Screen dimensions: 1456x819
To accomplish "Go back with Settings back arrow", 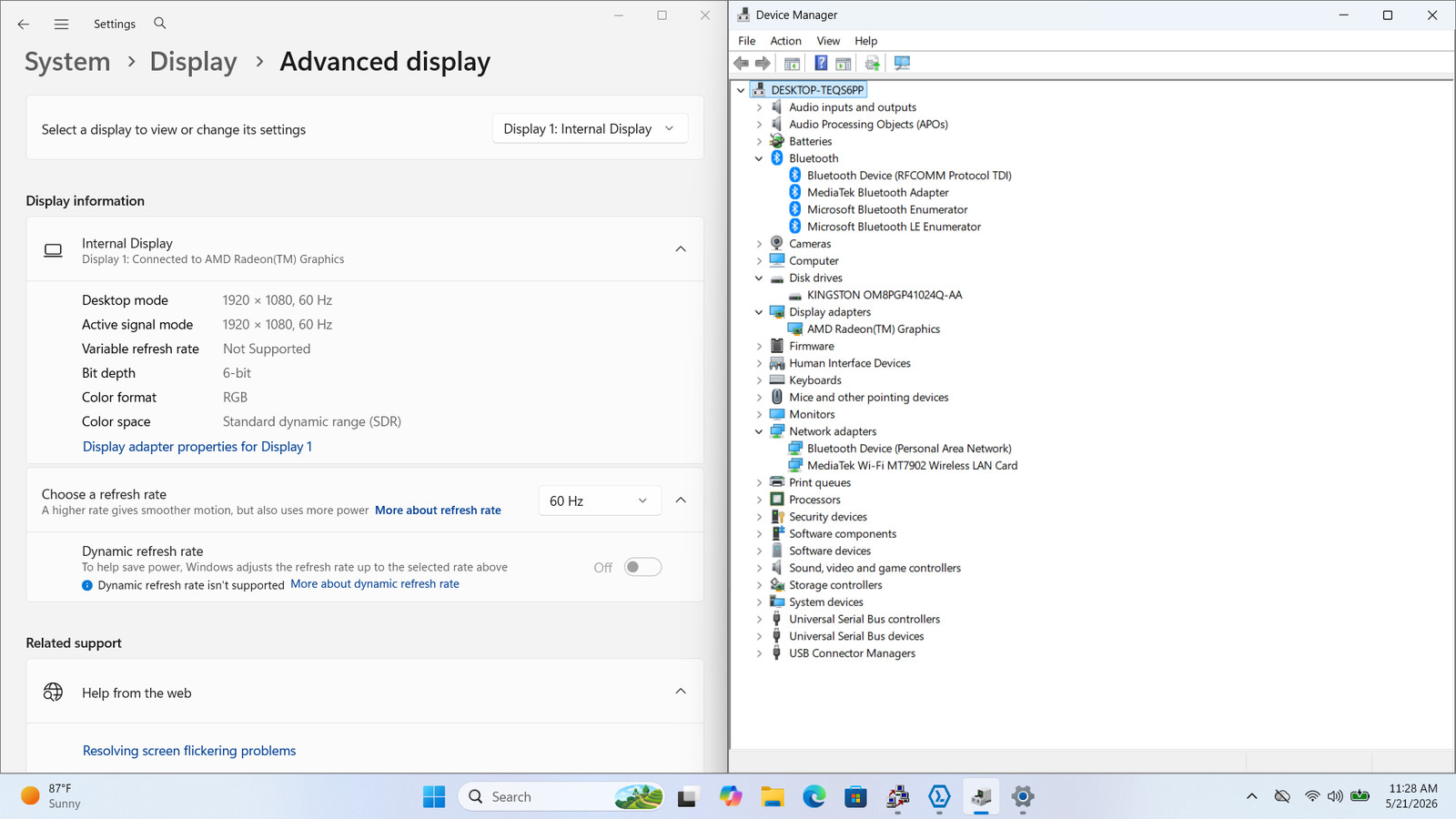I will tap(24, 25).
